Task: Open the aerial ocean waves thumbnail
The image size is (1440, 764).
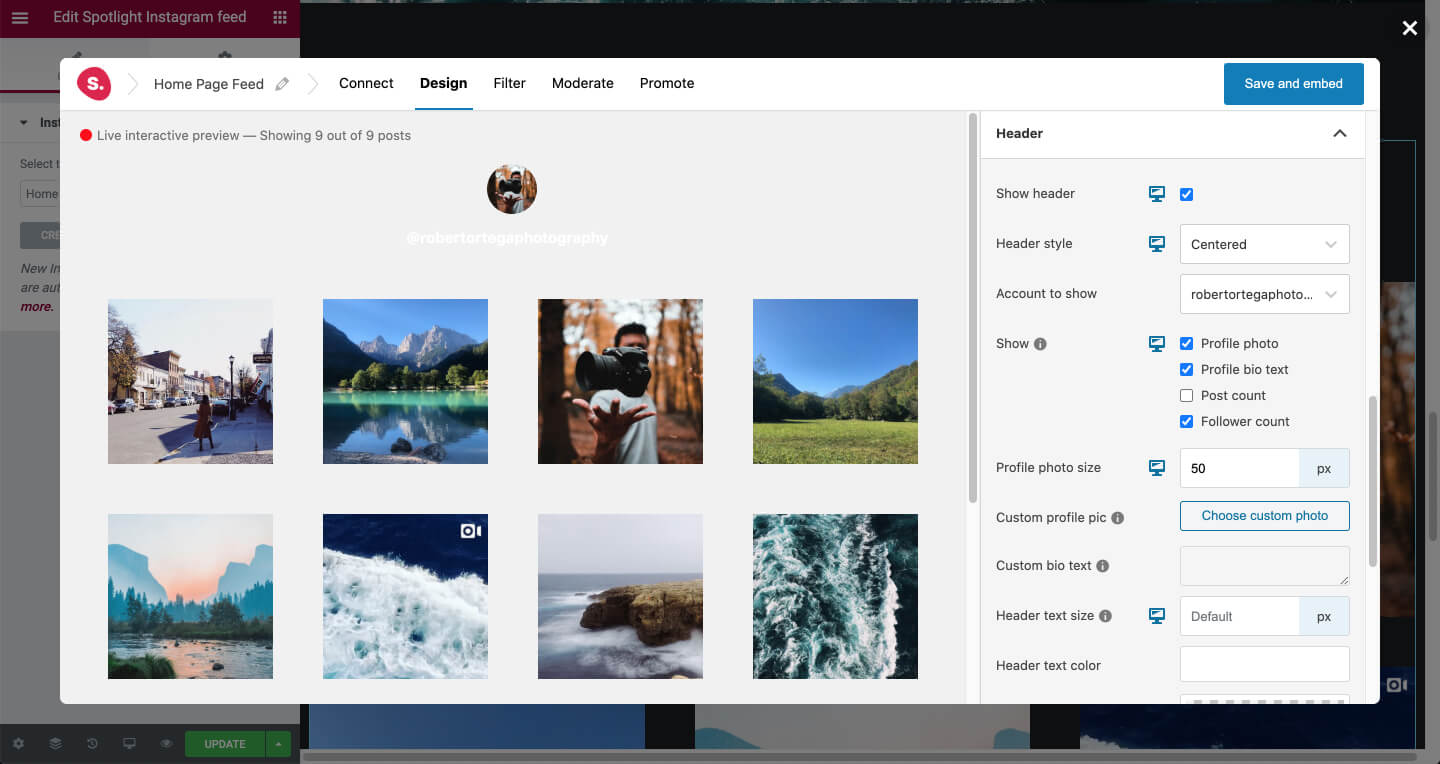Action: pyautogui.click(x=835, y=596)
